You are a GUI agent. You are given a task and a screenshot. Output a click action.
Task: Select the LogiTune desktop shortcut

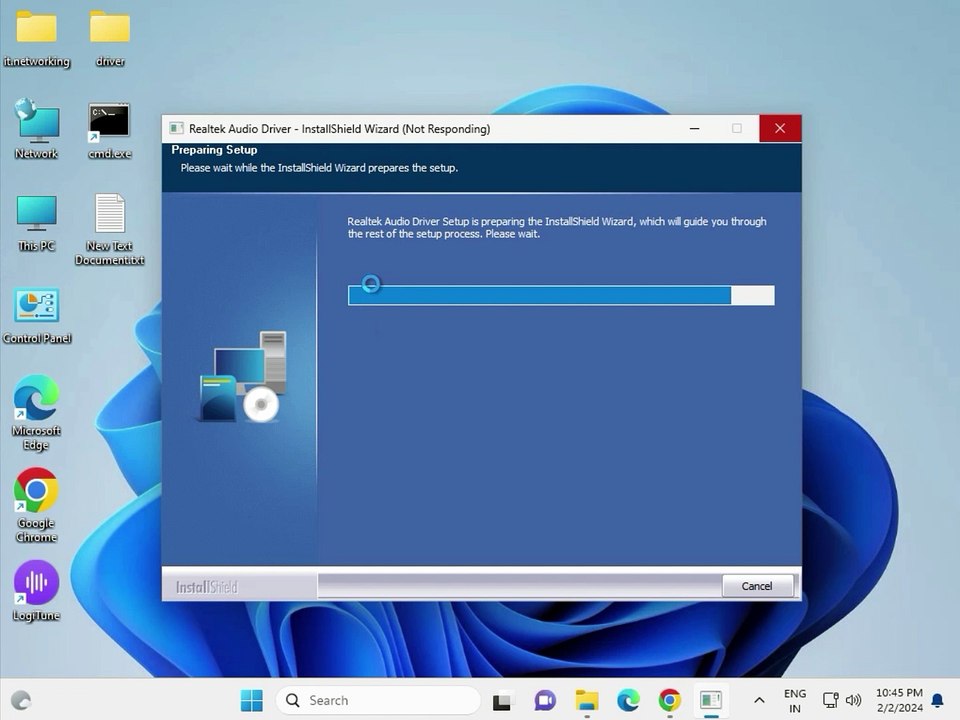coord(36,591)
